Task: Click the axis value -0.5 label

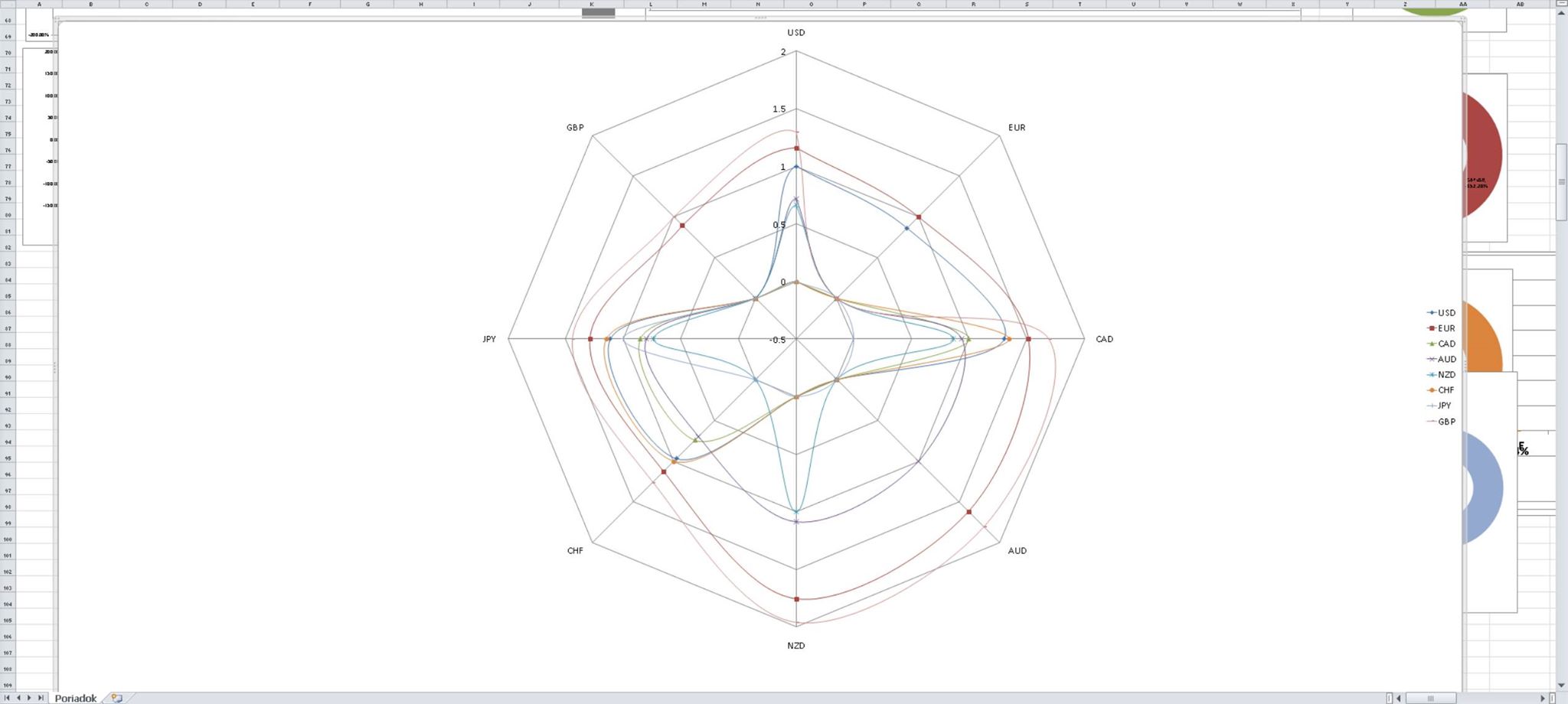Action: (x=777, y=340)
